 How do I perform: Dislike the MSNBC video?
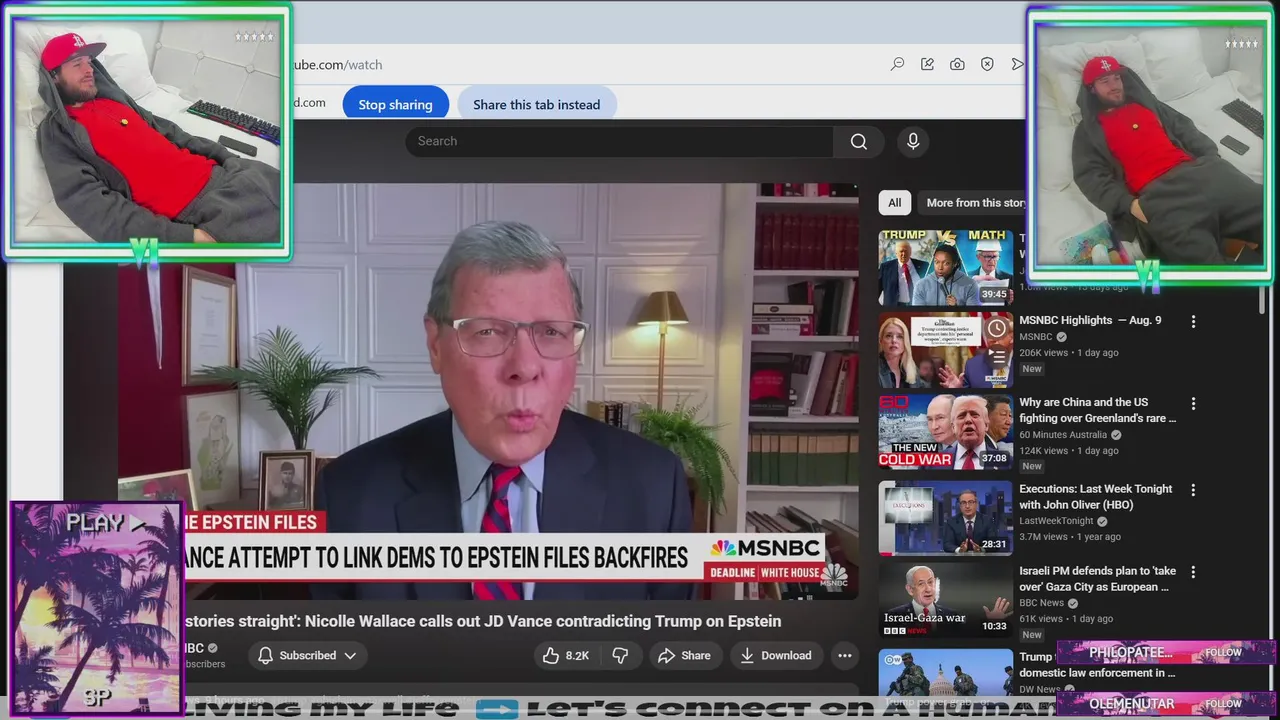tap(620, 656)
